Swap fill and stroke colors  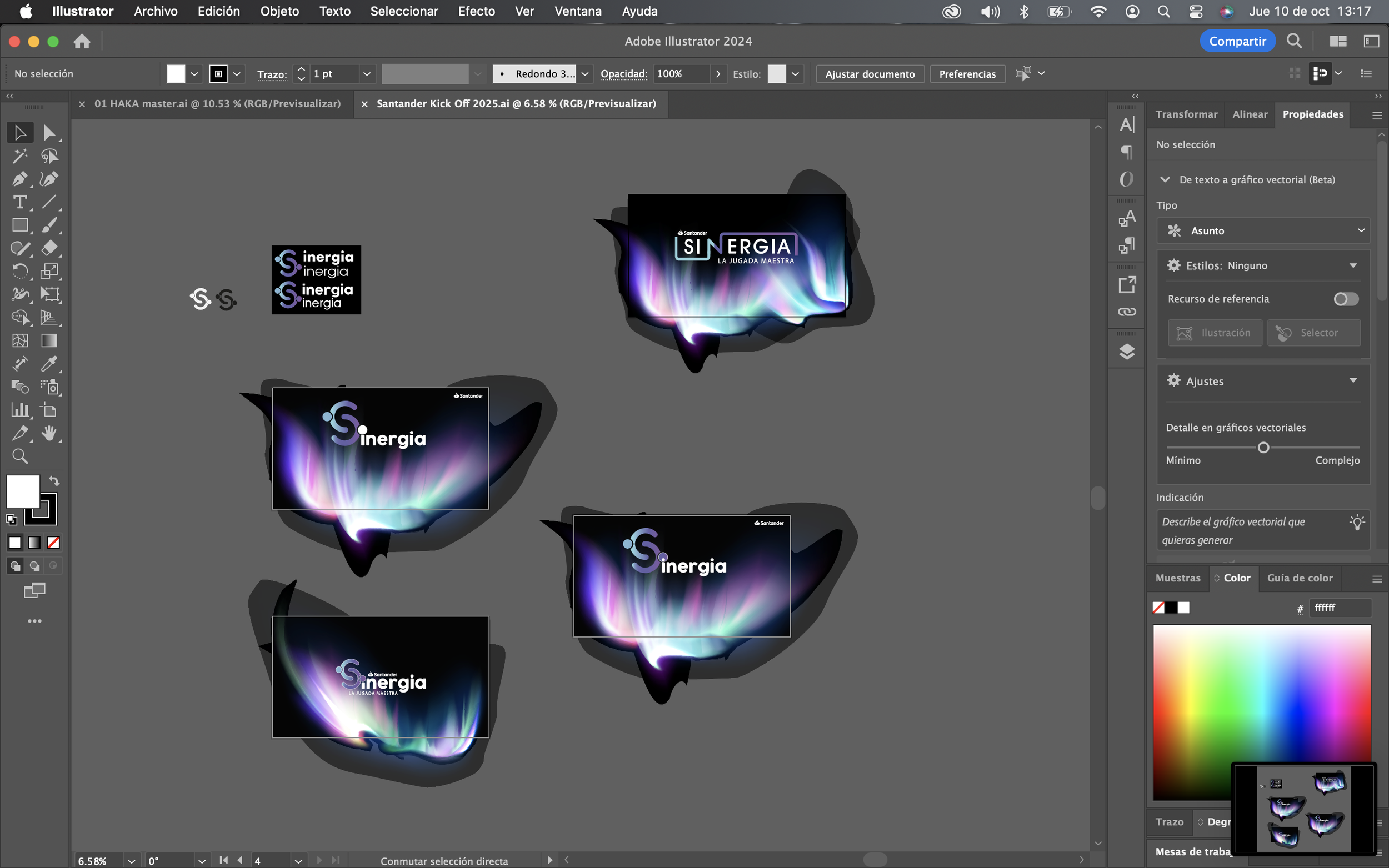54,480
